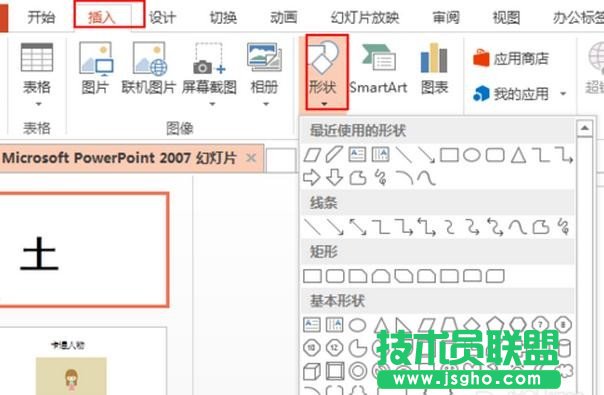Pick right arrow in recently used shapes
Screen dimensions: 604x395
[312, 178]
